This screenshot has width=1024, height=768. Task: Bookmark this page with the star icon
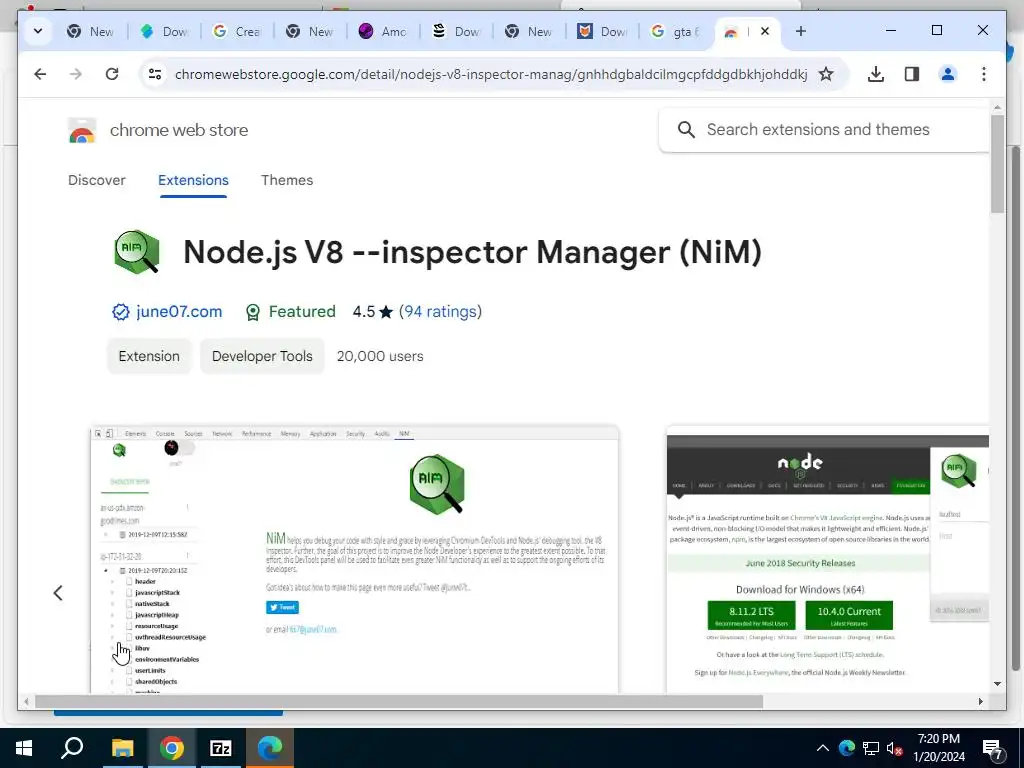826,74
